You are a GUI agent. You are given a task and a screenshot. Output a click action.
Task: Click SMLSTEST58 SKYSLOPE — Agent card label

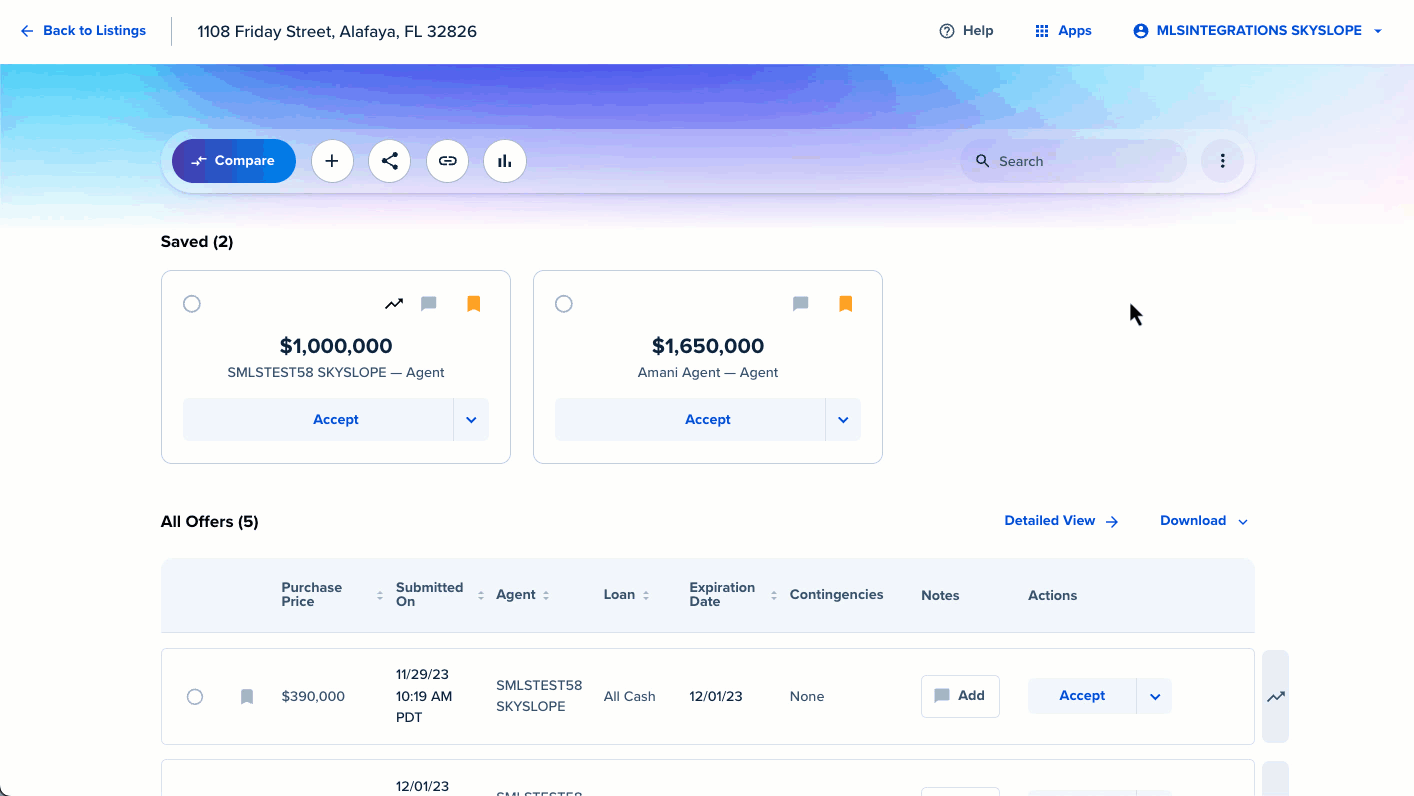coord(336,373)
